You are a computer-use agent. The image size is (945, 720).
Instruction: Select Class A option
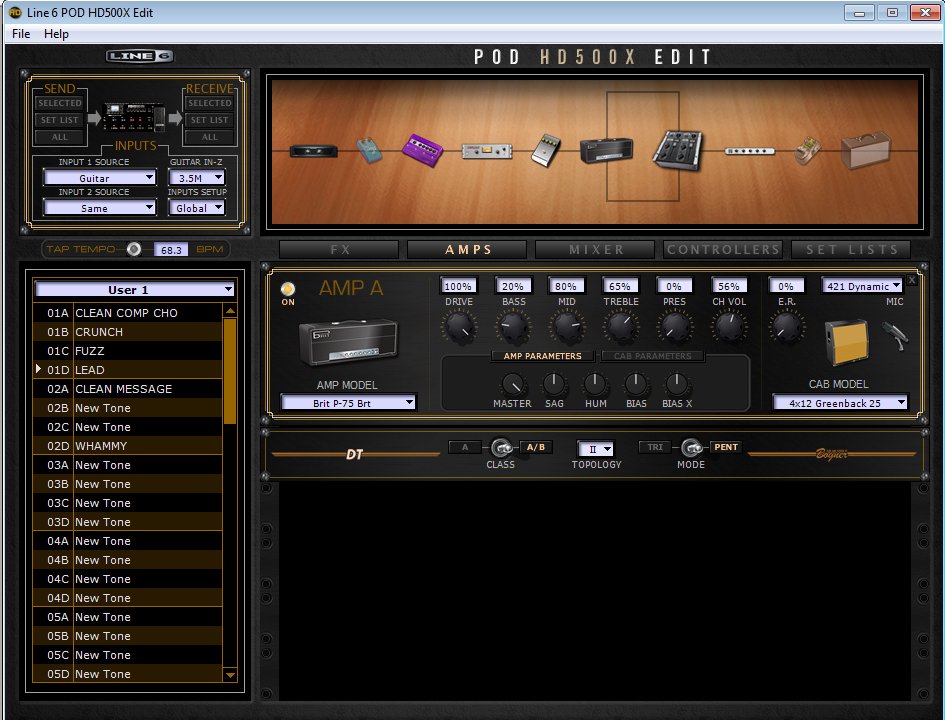click(465, 447)
